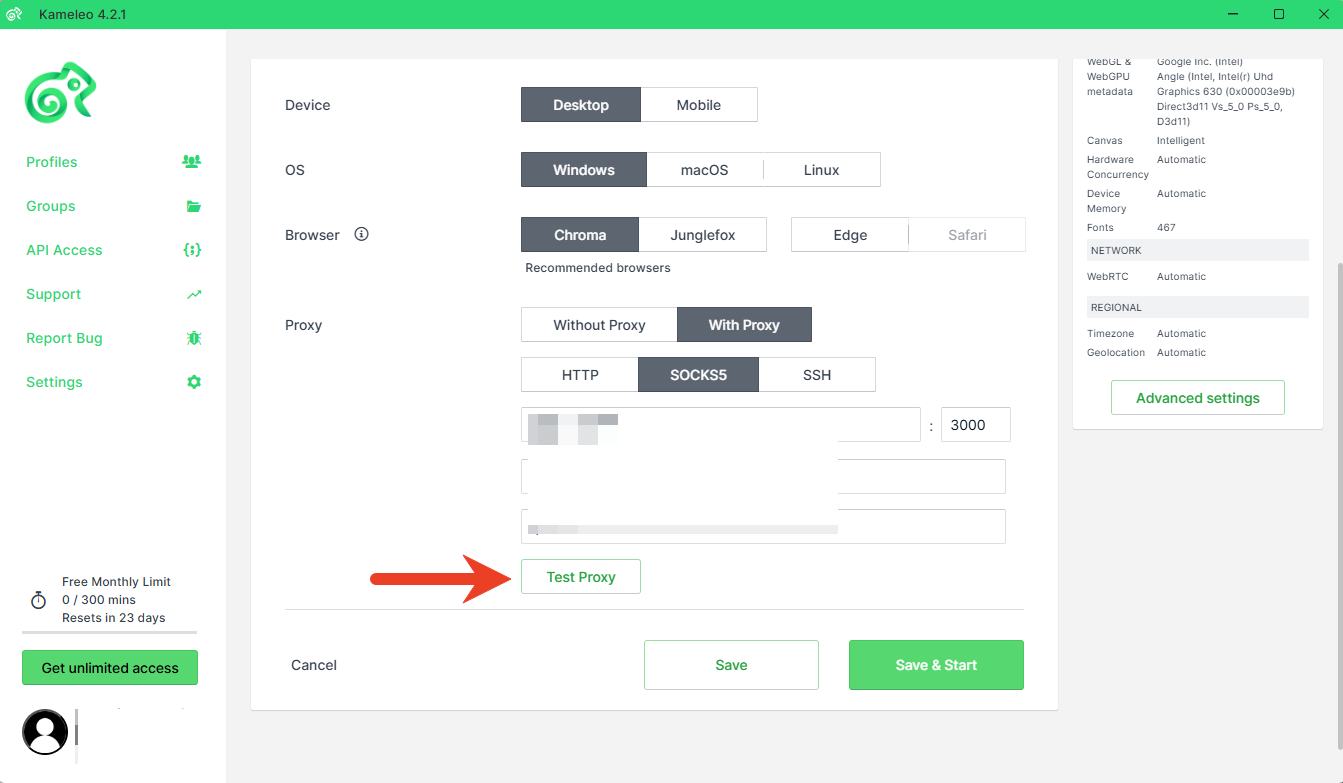Switch proxy type to HTTP
This screenshot has width=1343, height=783.
(580, 375)
